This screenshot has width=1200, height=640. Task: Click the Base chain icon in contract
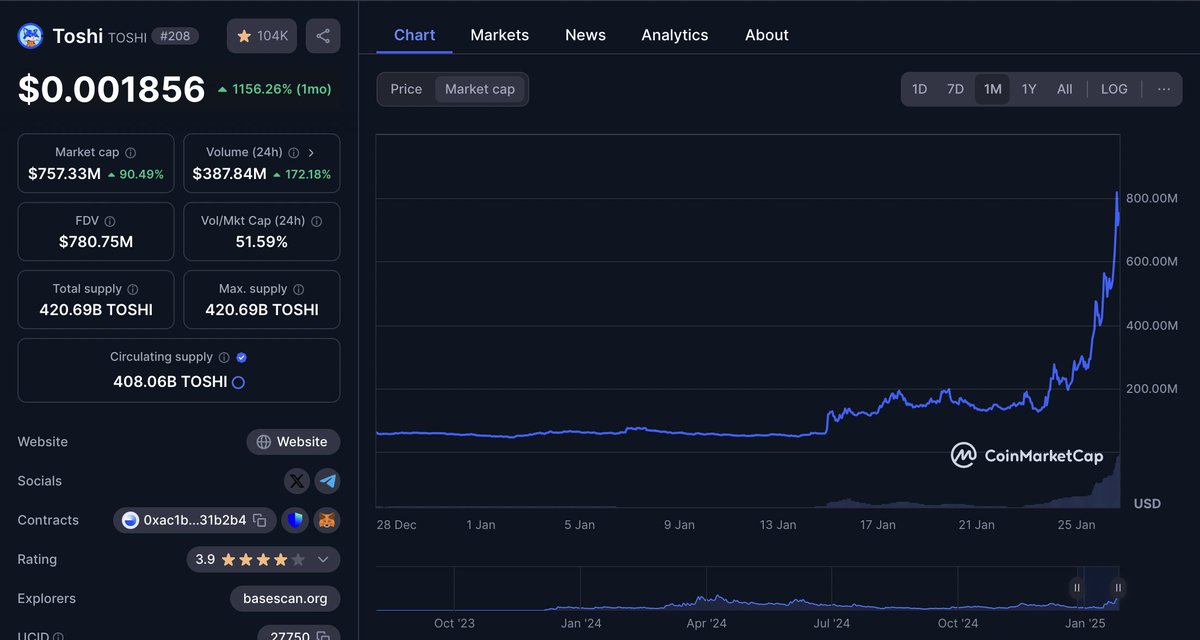pos(130,520)
